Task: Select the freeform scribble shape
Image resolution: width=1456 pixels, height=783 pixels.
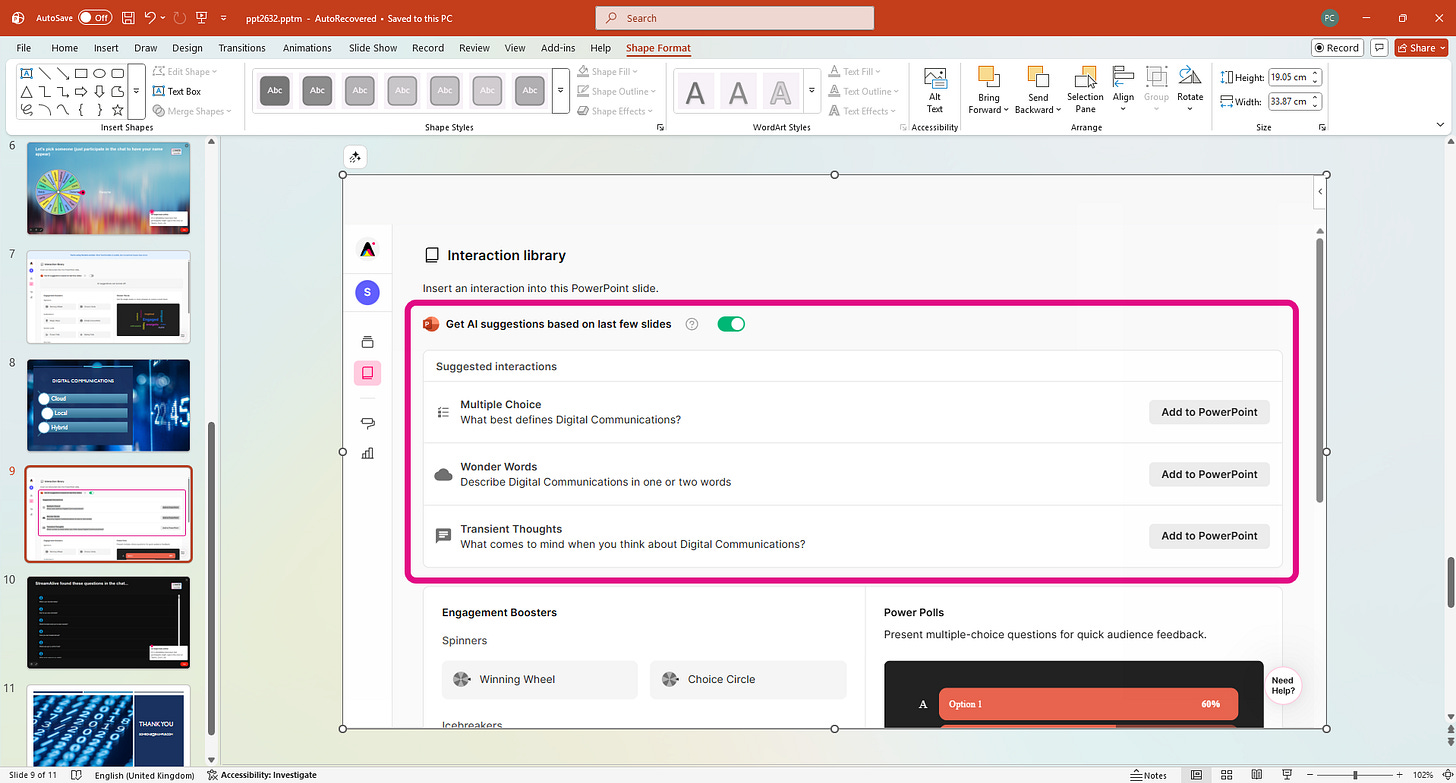Action: click(27, 109)
